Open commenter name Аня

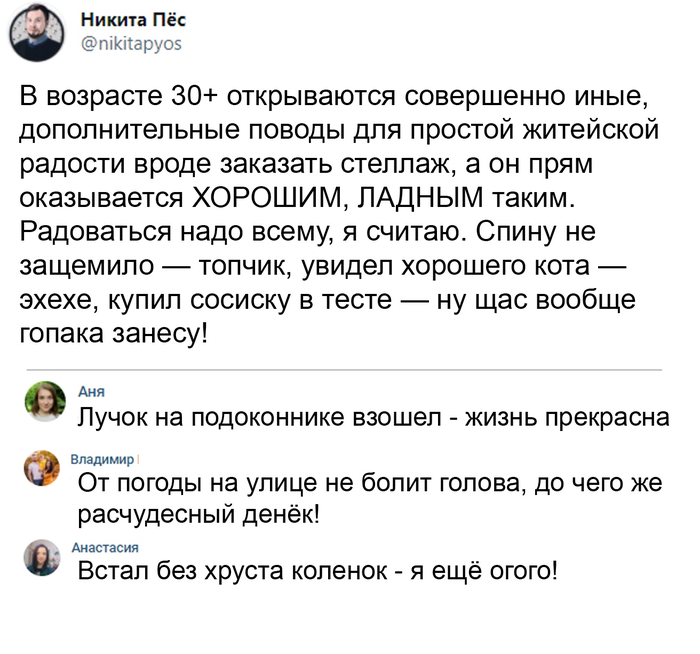point(89,392)
